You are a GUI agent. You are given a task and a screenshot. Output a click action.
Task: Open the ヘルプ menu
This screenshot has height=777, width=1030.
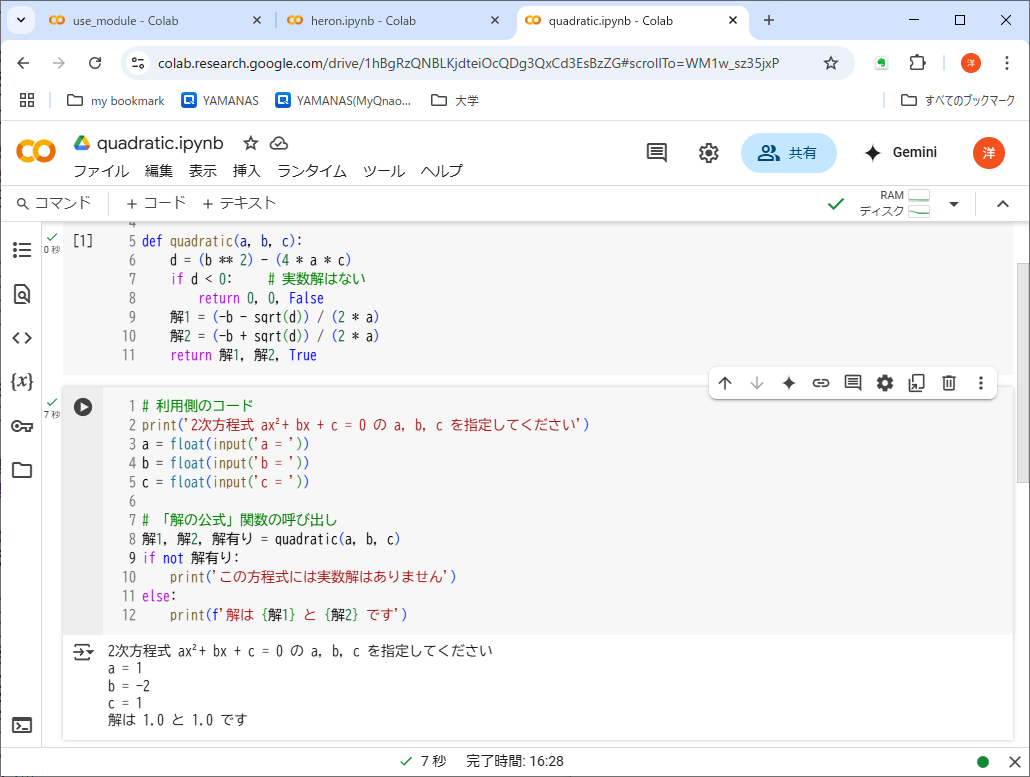442,171
